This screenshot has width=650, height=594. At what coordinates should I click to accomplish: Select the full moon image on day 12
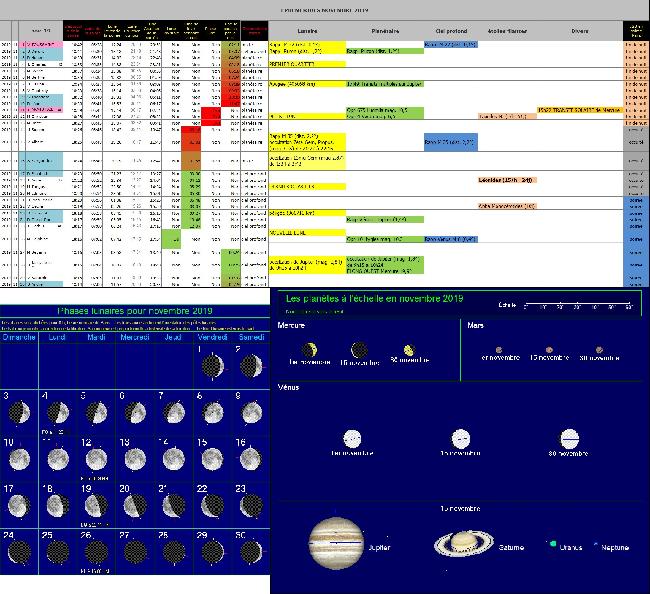tap(97, 459)
